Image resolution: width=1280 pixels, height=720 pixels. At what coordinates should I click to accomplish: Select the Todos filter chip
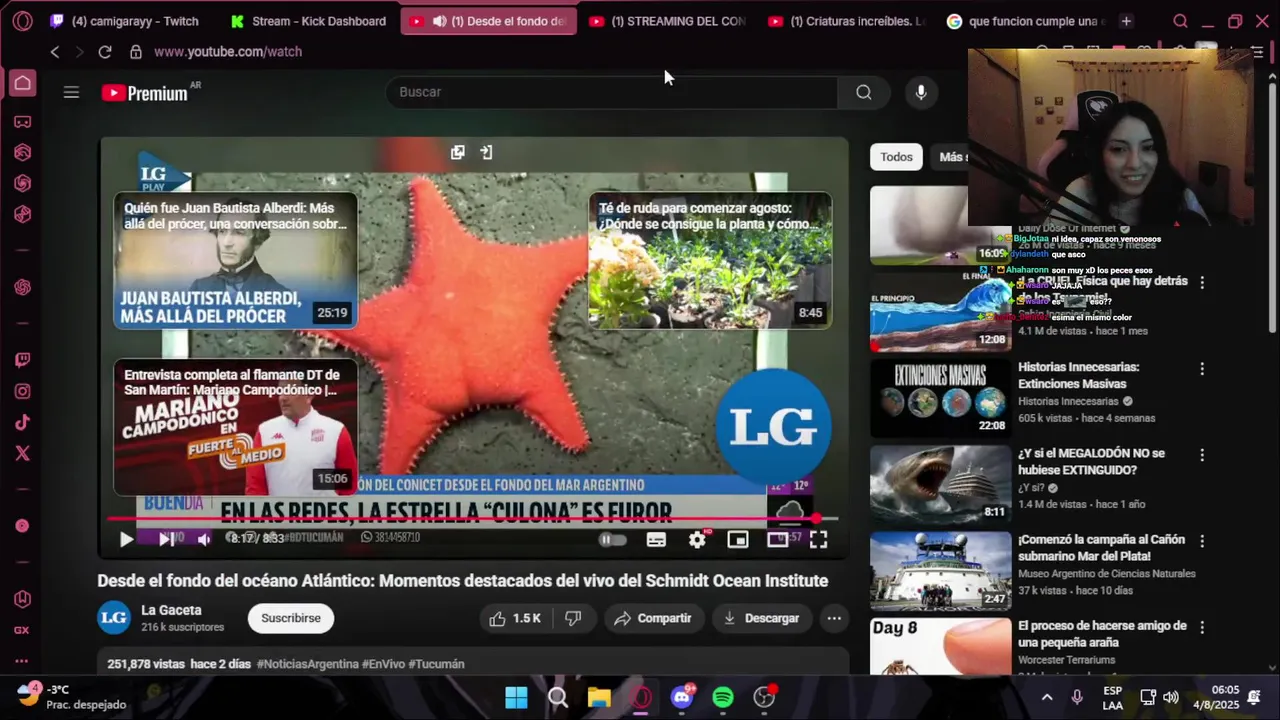pyautogui.click(x=896, y=157)
